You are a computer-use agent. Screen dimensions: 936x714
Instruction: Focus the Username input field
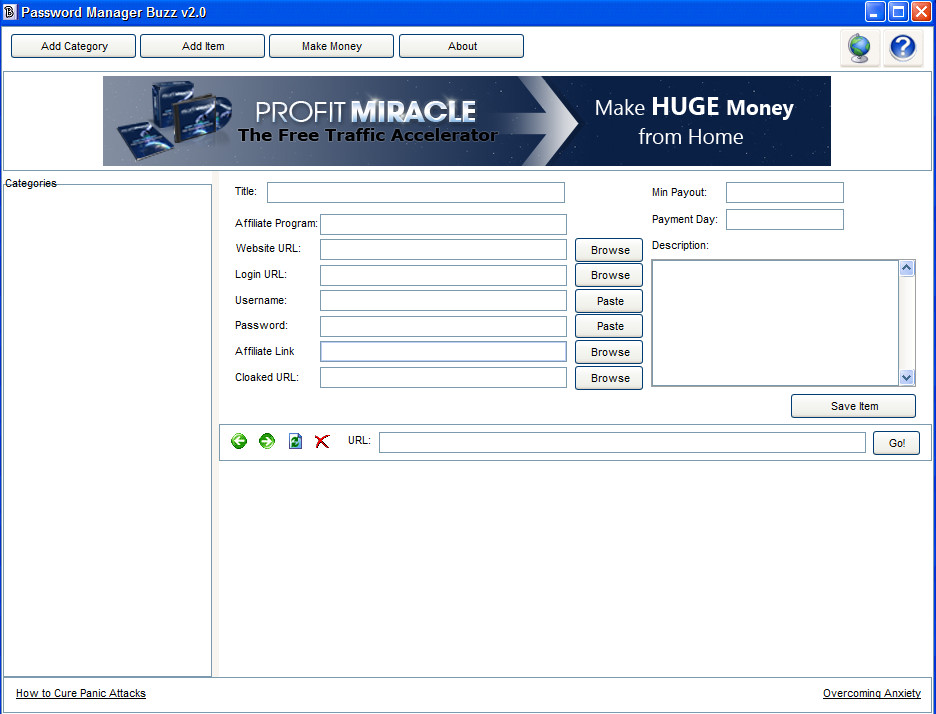[x=443, y=301]
